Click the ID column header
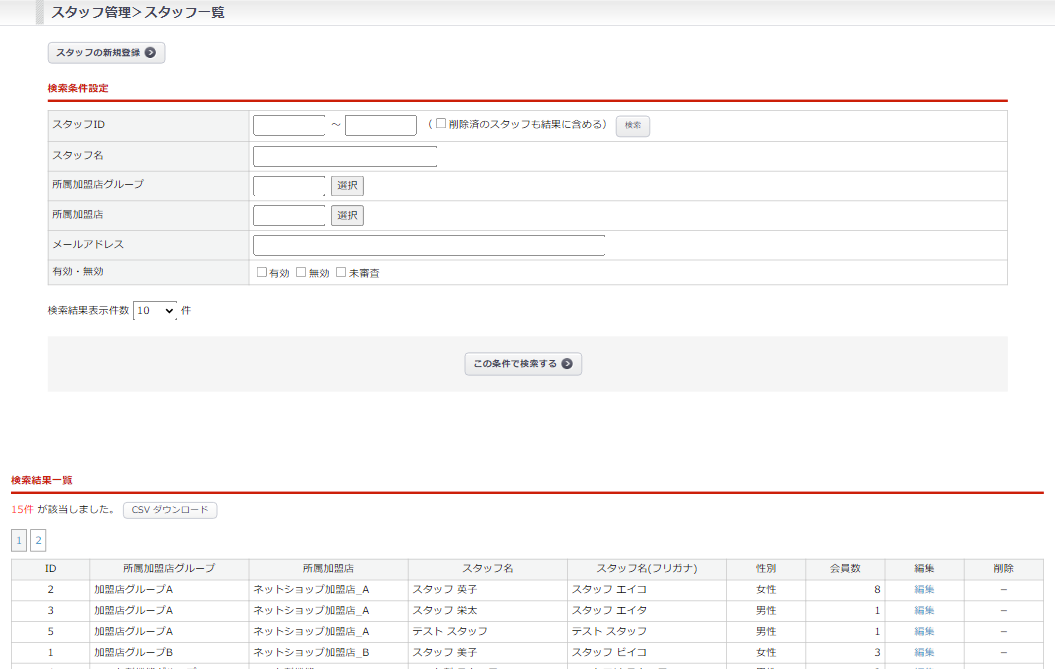Screen dimensions: 1055x669 pyautogui.click(x=50, y=569)
